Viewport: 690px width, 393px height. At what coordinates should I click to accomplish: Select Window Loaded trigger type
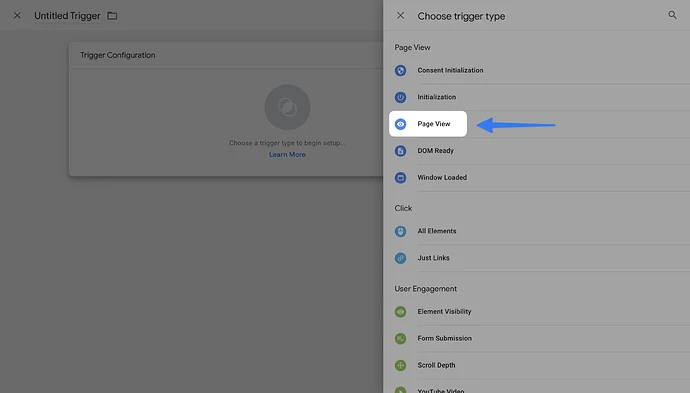[442, 178]
